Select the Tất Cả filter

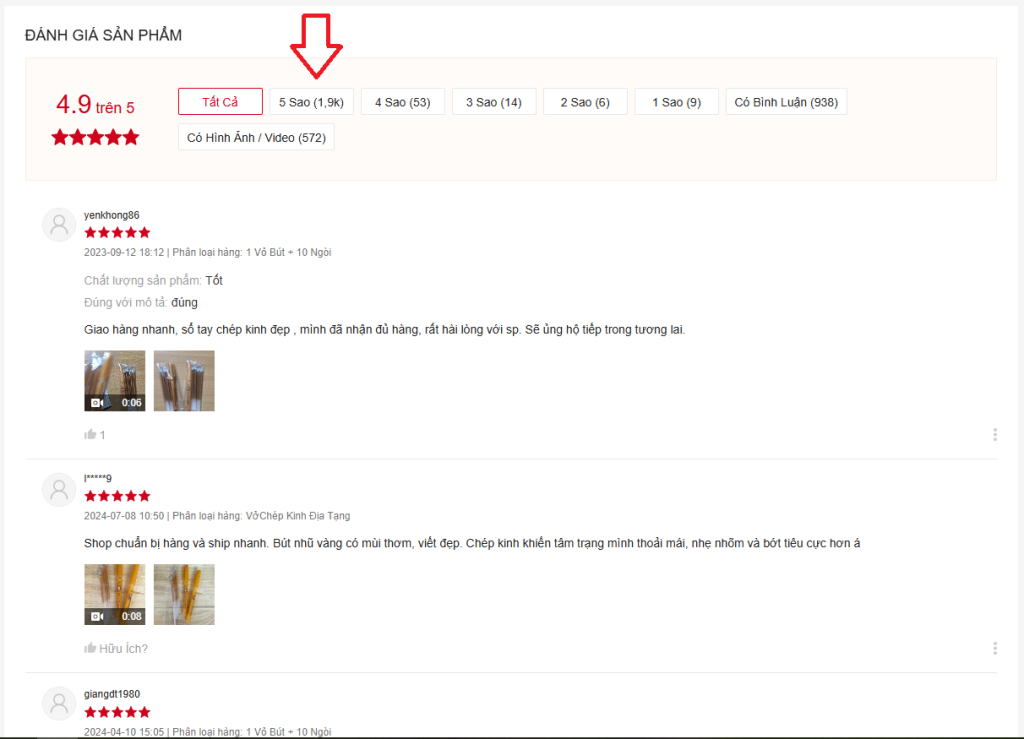(219, 102)
